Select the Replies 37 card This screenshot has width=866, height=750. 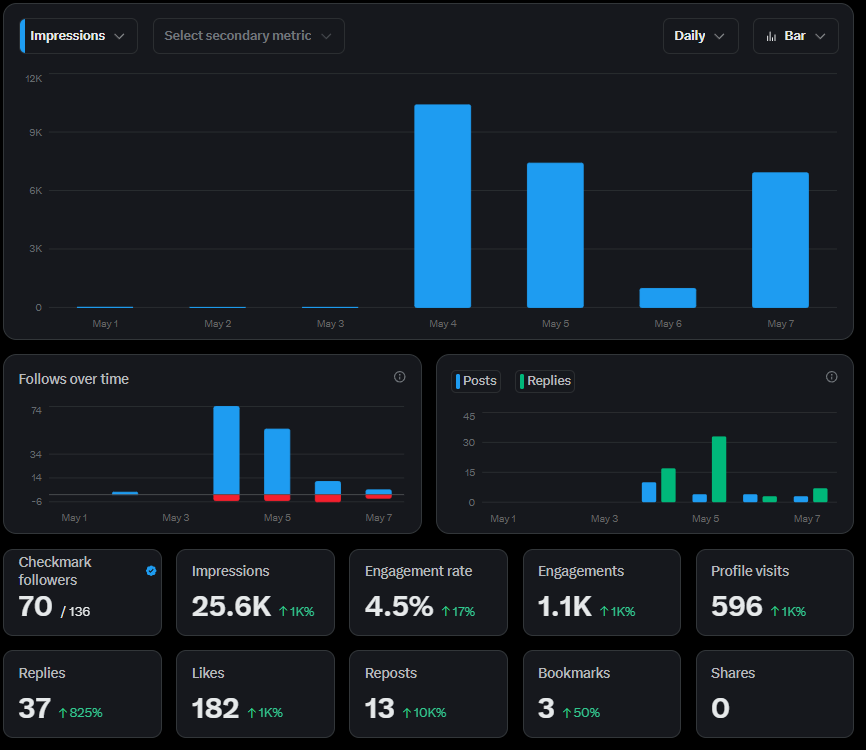(x=82, y=694)
